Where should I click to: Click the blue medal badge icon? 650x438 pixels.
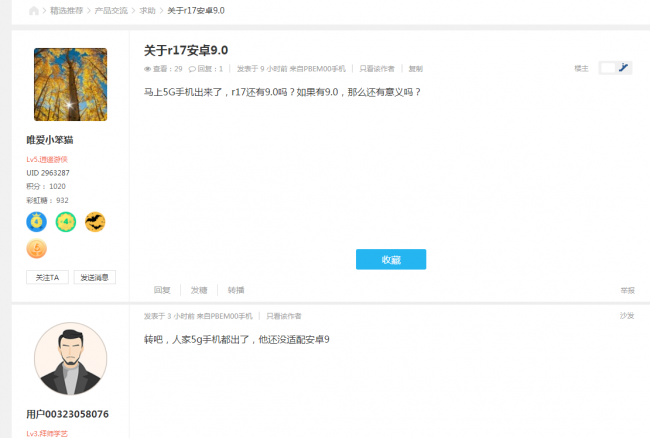click(x=37, y=221)
